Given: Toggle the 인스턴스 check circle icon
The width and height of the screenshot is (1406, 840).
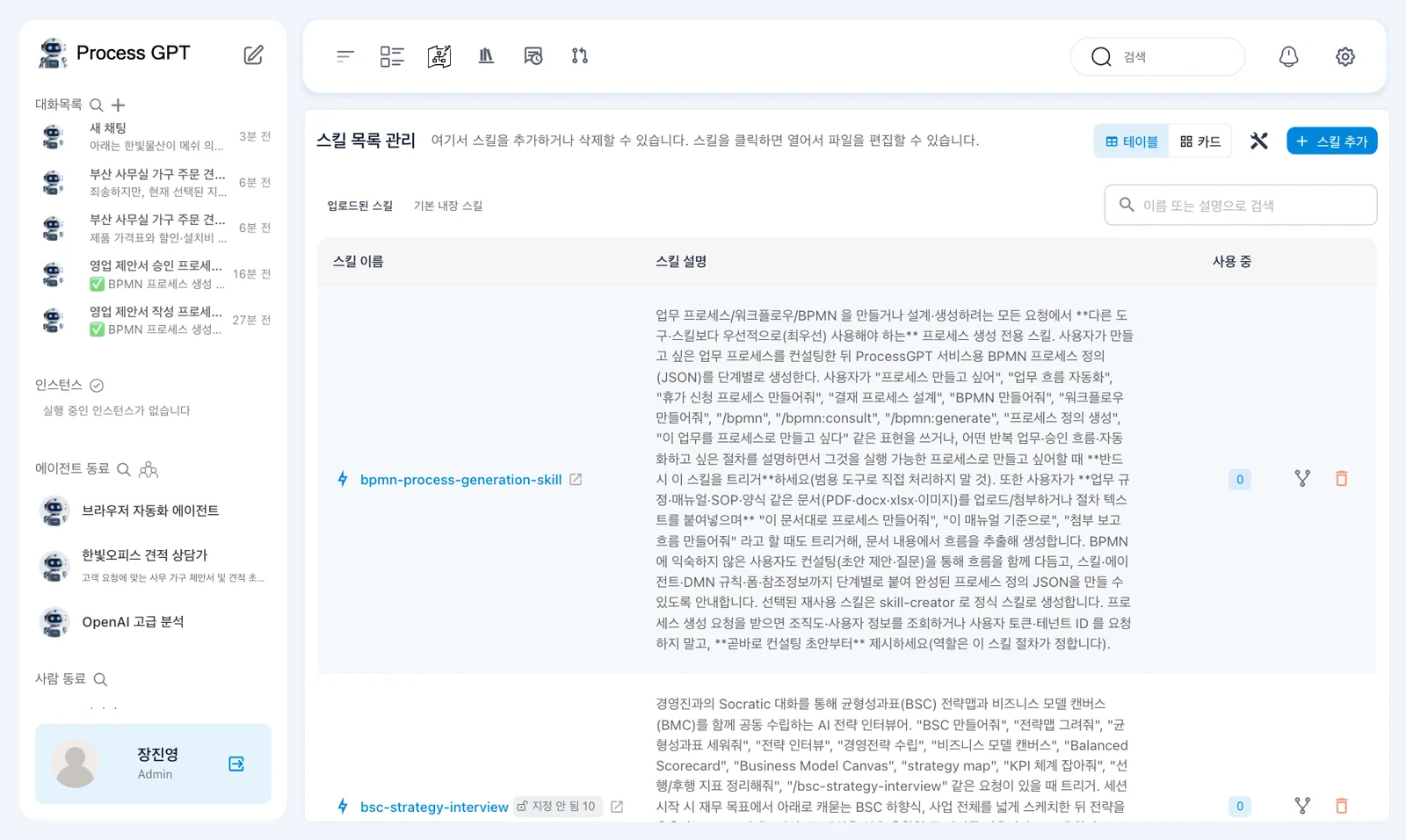Looking at the screenshot, I should pos(97,385).
